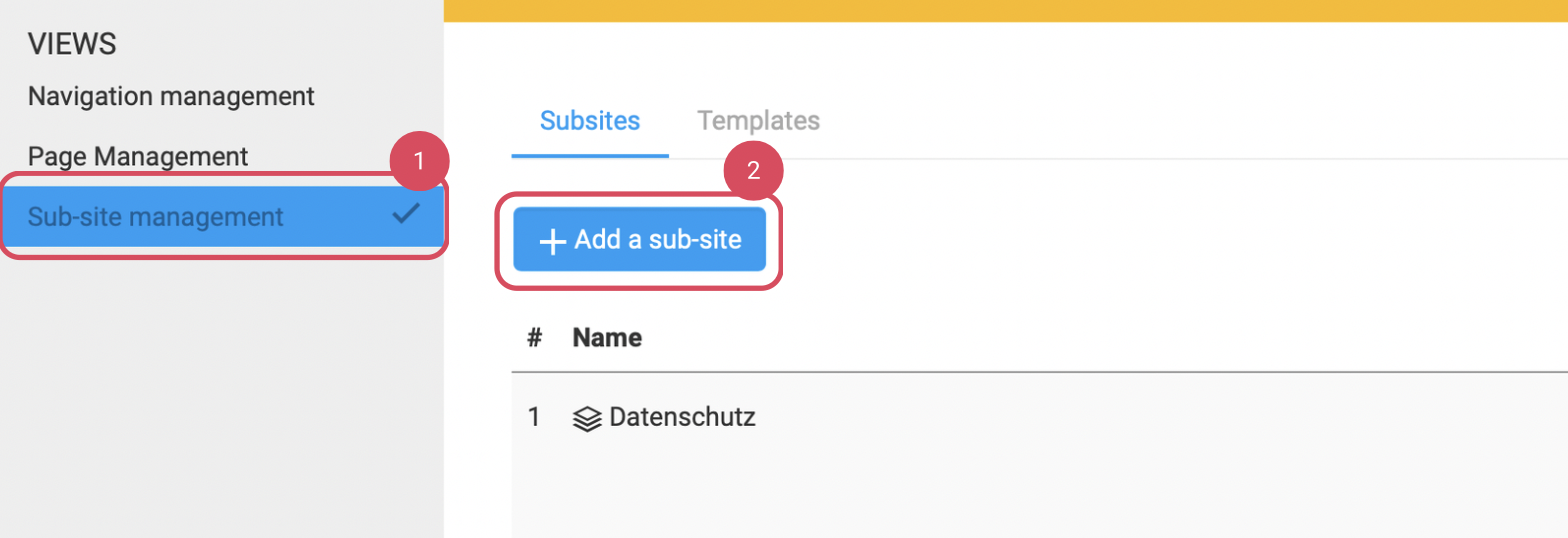
Task: Click the blue underline beneath Subsites tab
Action: click(x=589, y=156)
